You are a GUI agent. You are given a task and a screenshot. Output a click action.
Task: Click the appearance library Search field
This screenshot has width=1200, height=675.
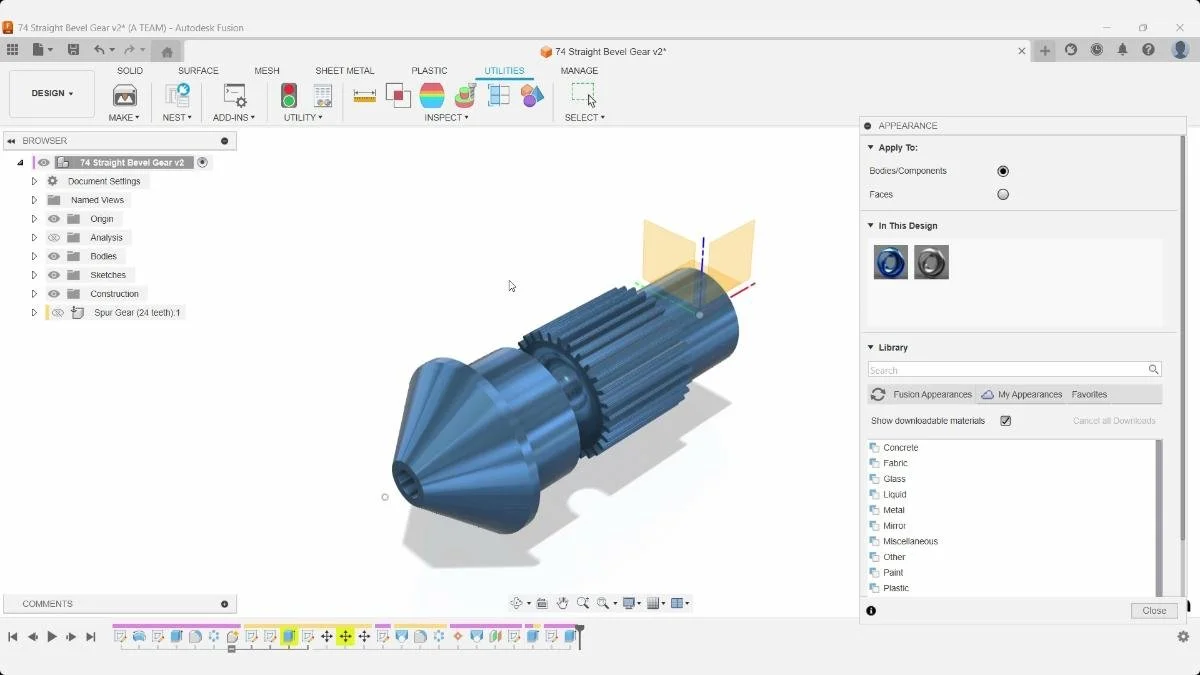point(1014,370)
